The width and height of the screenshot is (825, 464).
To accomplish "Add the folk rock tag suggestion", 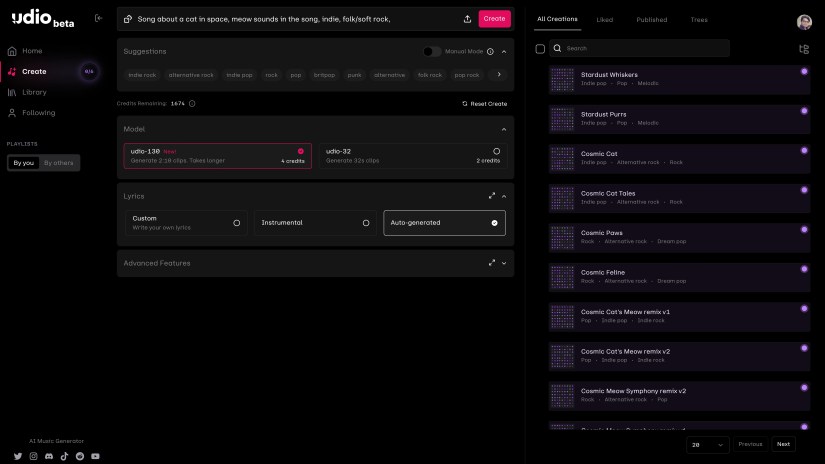I will [x=430, y=75].
